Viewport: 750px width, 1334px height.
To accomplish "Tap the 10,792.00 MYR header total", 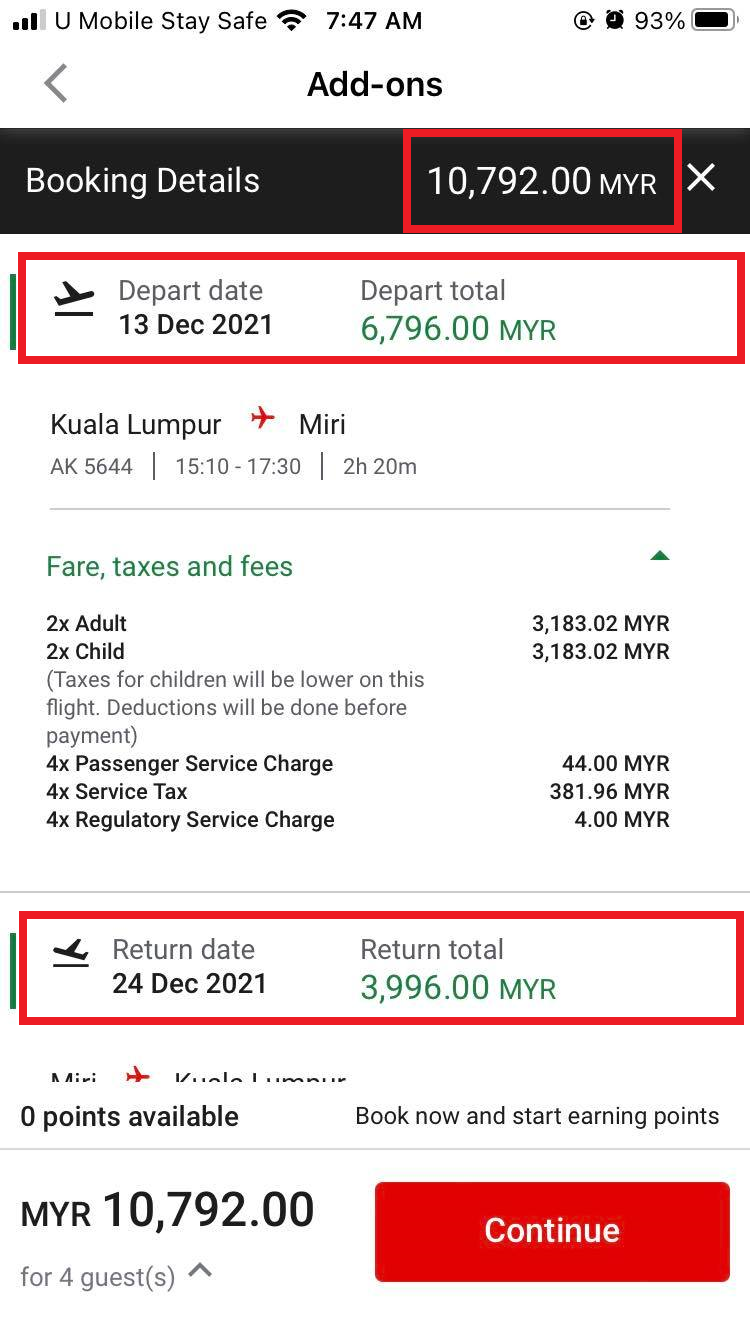I will coord(542,181).
